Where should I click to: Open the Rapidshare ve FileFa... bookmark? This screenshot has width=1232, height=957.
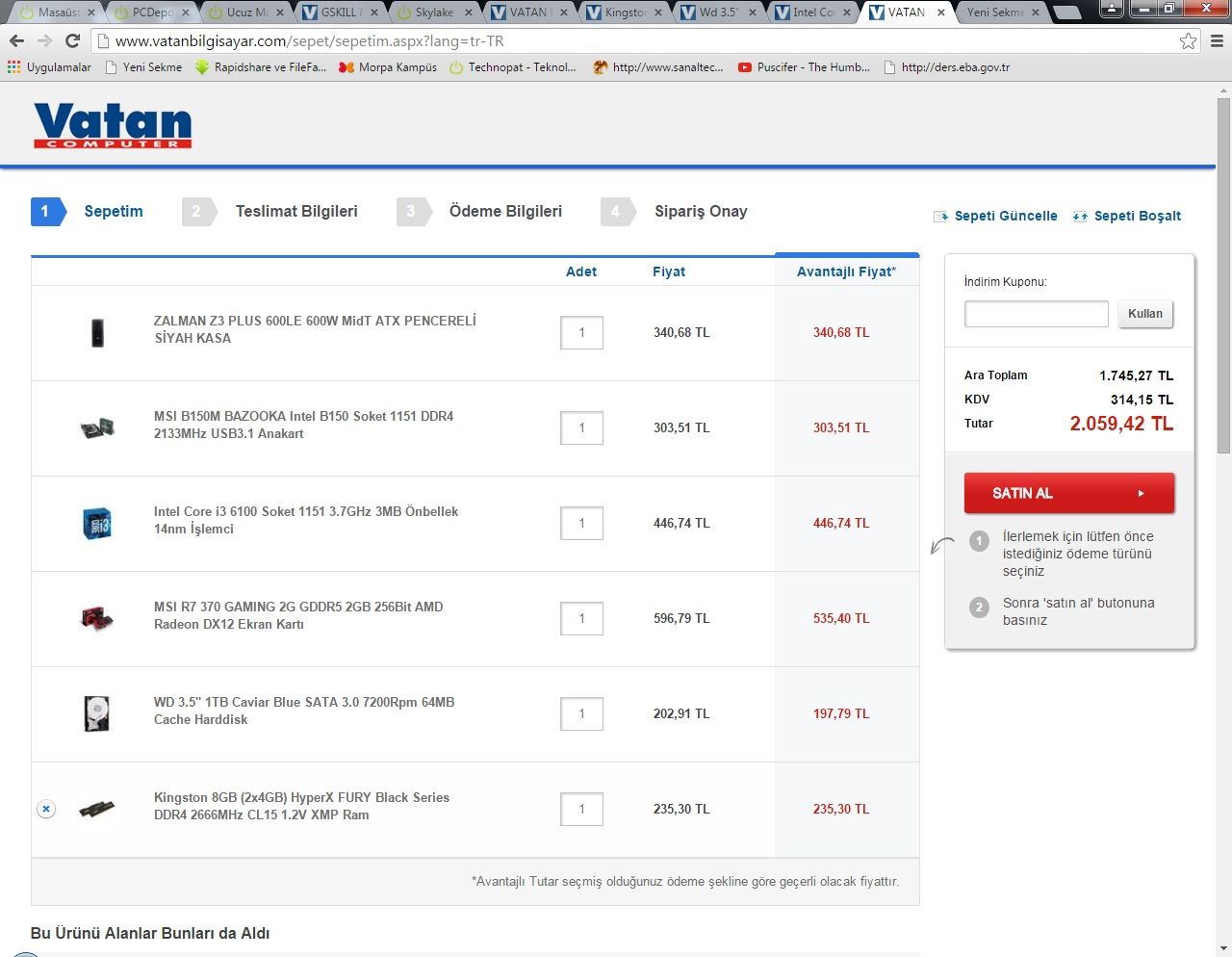[261, 67]
